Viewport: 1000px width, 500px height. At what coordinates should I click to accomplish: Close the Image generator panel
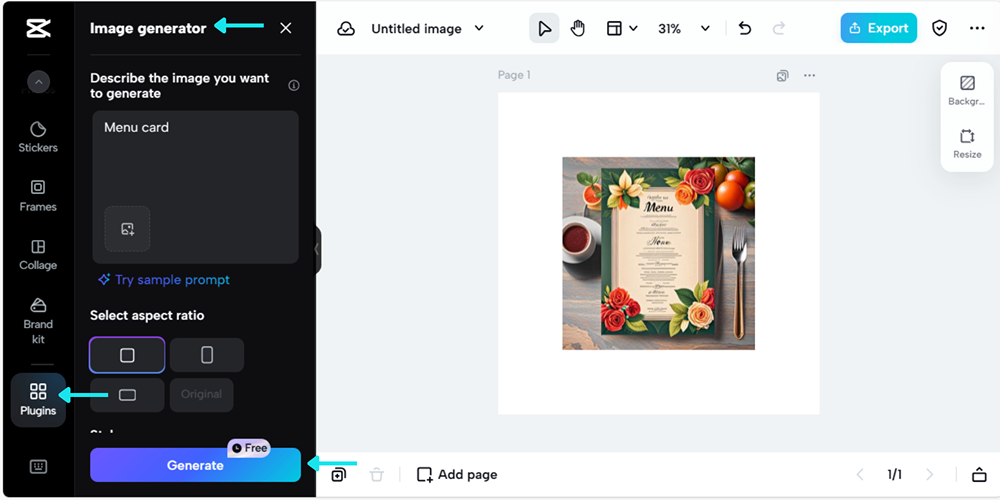point(286,28)
